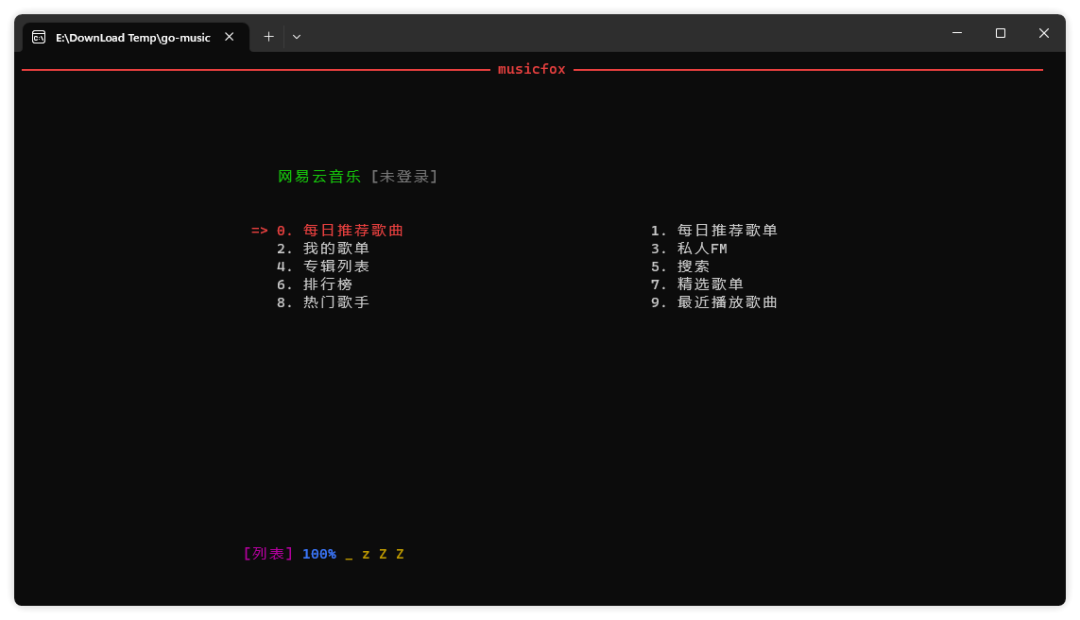Select menu item 9. 最近播放歌曲
The image size is (1080, 620).
coord(714,302)
